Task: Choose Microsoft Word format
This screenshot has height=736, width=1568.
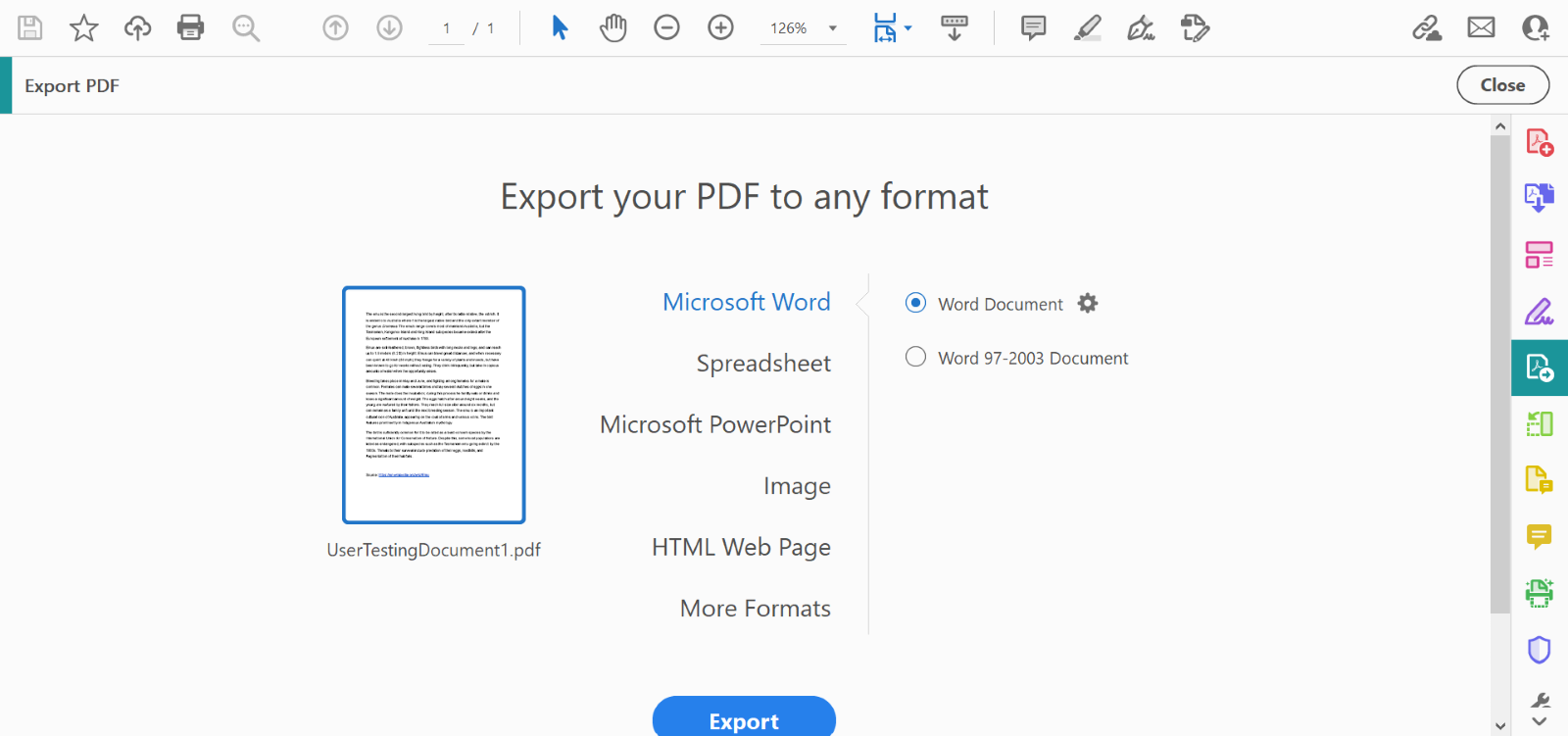Action: coord(747,302)
